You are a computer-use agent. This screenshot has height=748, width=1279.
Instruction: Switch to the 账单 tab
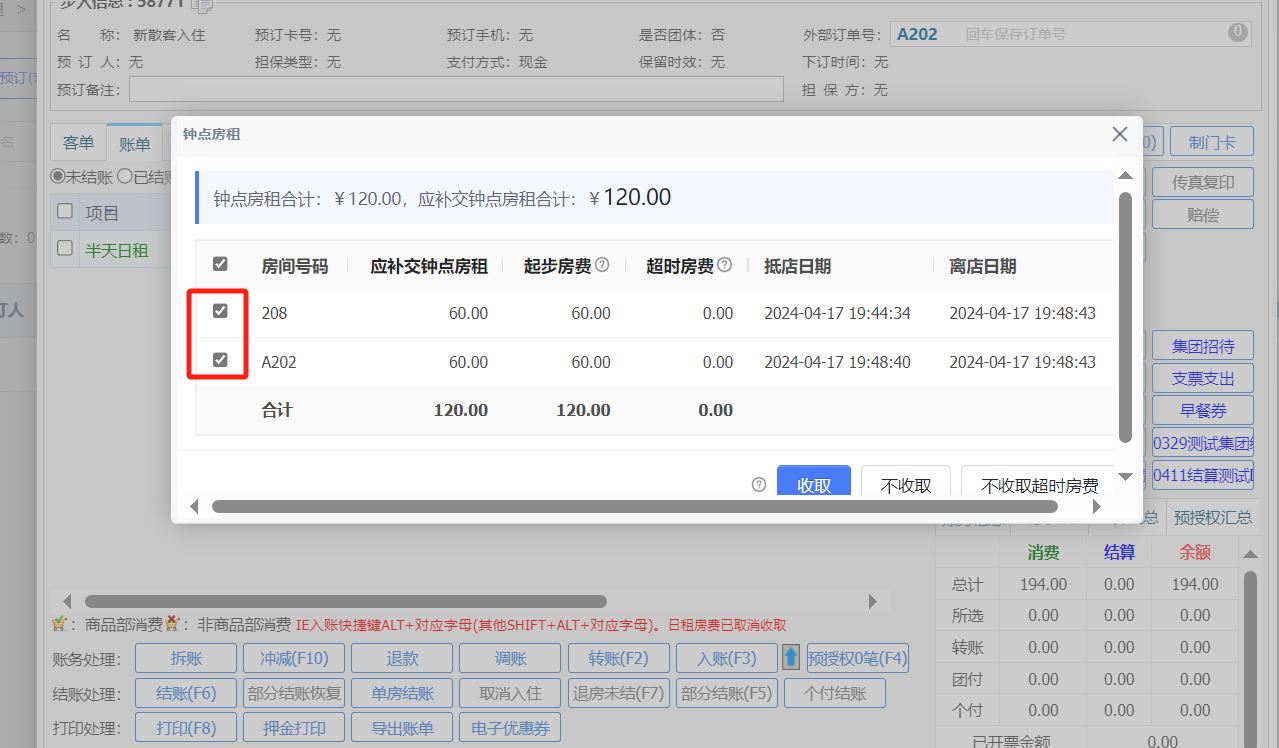click(x=134, y=144)
